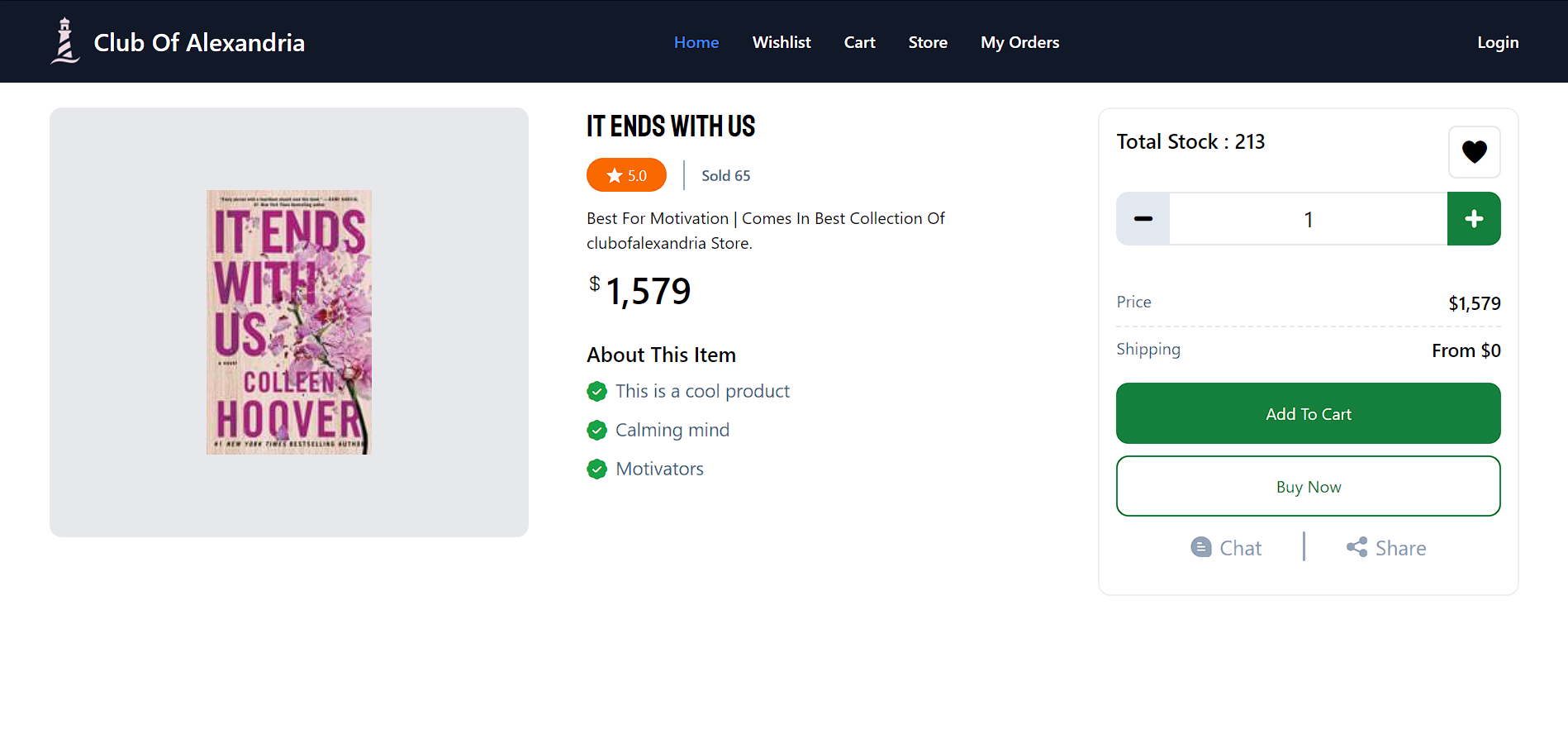Screen dimensions: 1568x729
Task: Click green check beside 'Calming mind'
Action: 597,431
